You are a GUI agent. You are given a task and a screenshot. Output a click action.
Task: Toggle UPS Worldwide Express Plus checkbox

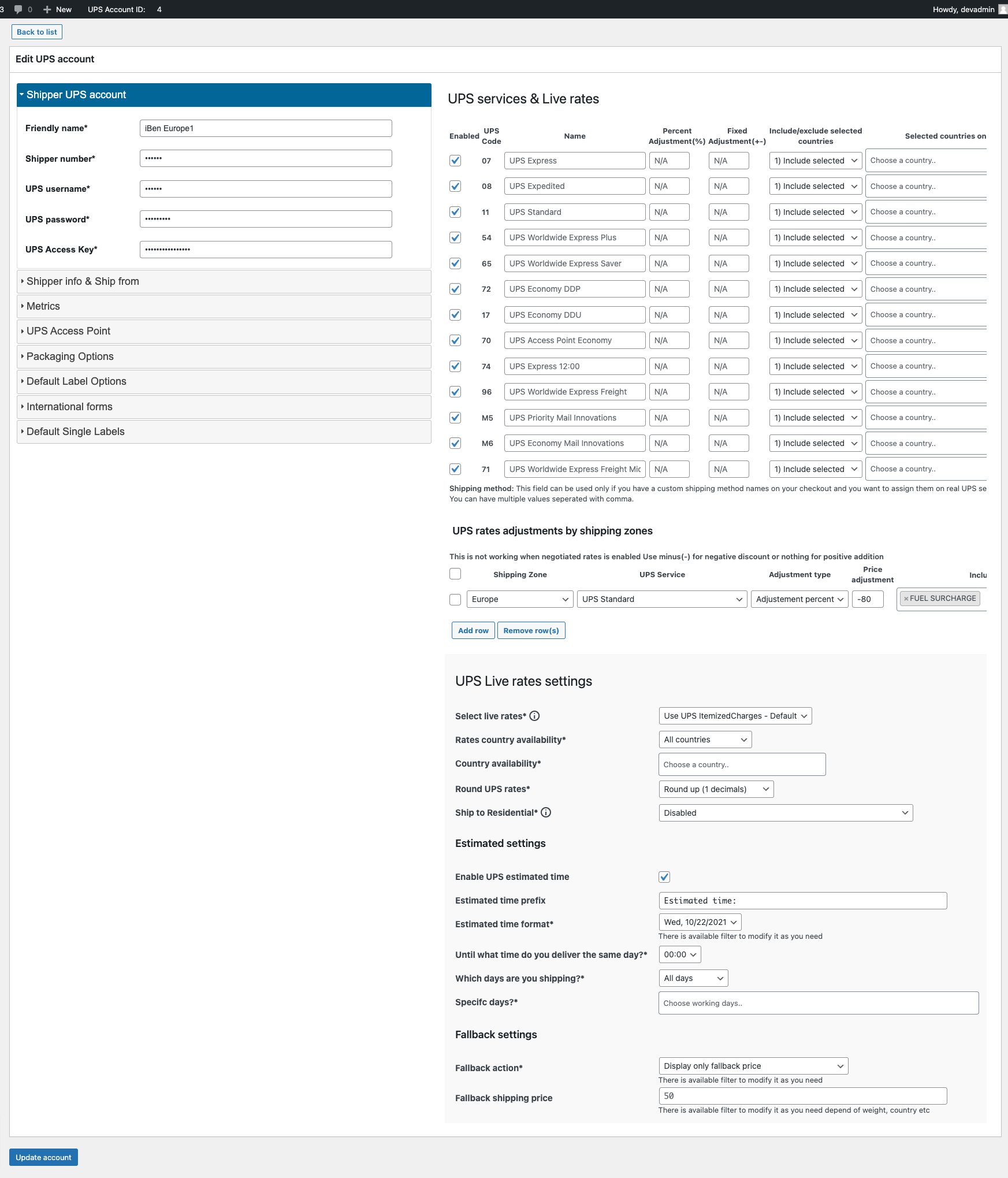click(455, 237)
